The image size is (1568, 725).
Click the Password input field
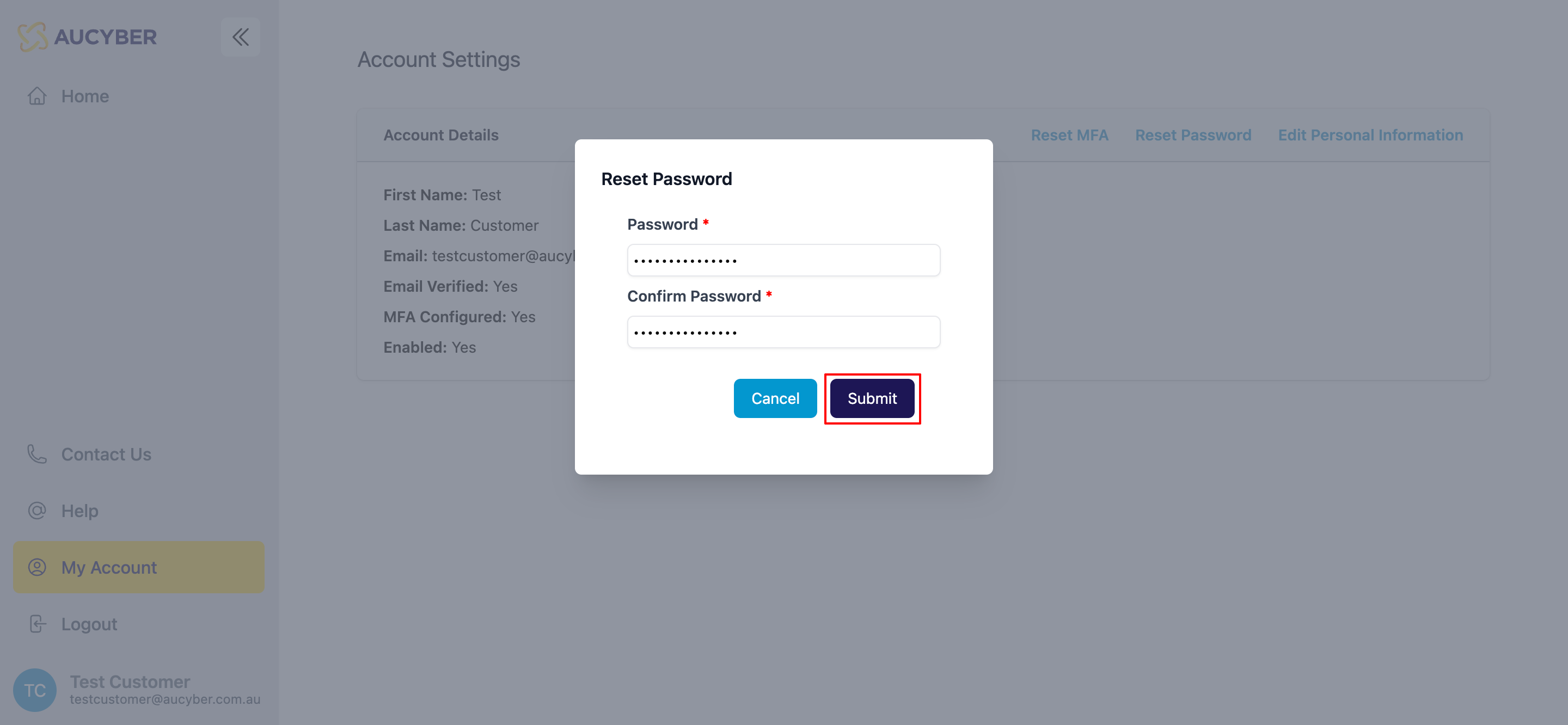783,260
